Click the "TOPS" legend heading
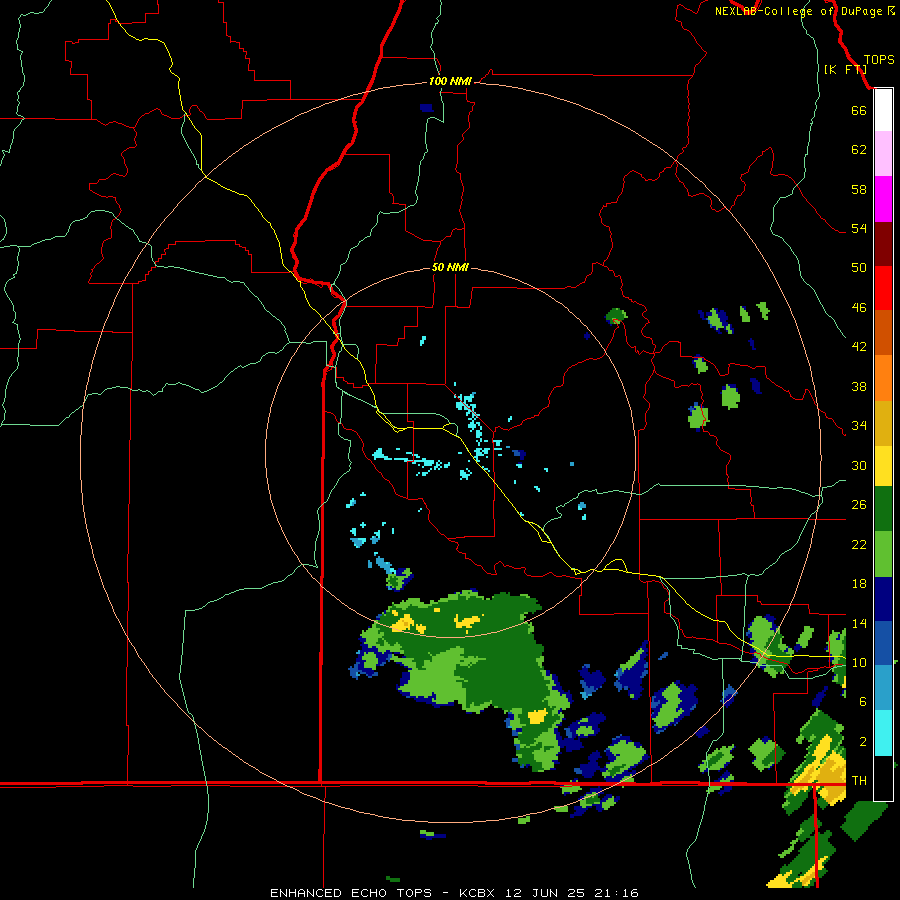Viewport: 900px width, 900px height. (879, 59)
